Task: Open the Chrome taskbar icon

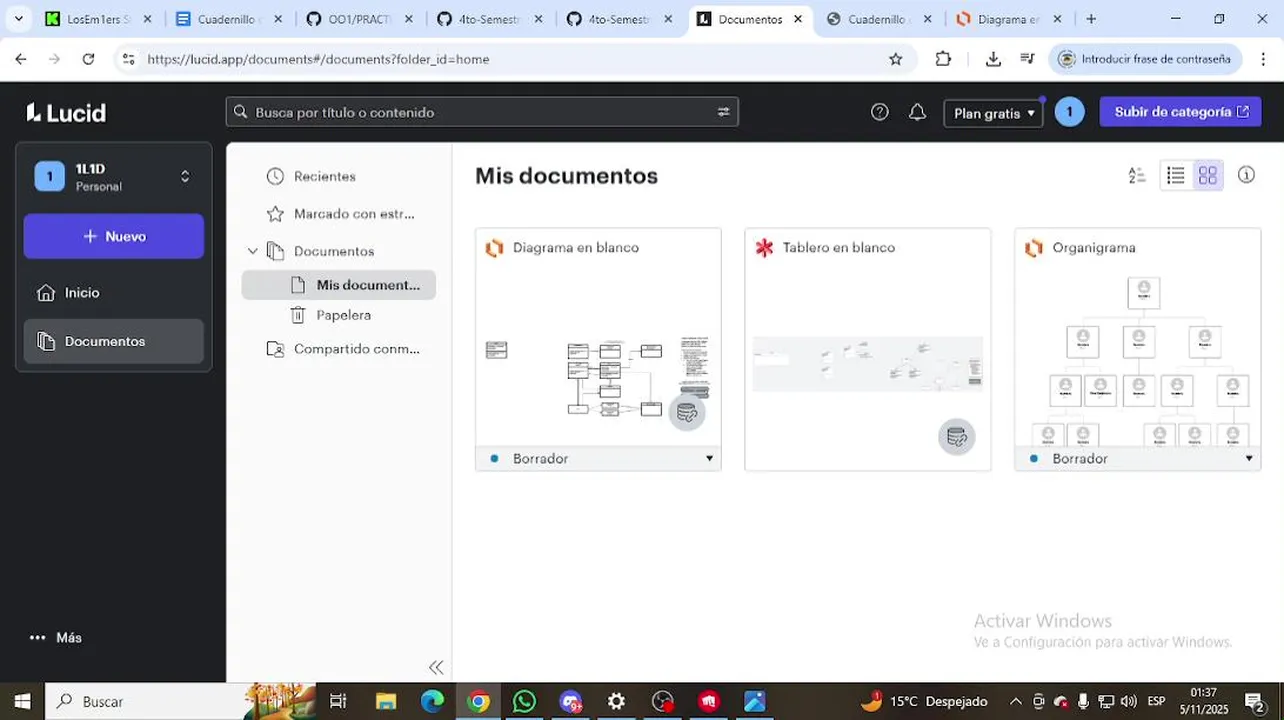Action: point(479,701)
